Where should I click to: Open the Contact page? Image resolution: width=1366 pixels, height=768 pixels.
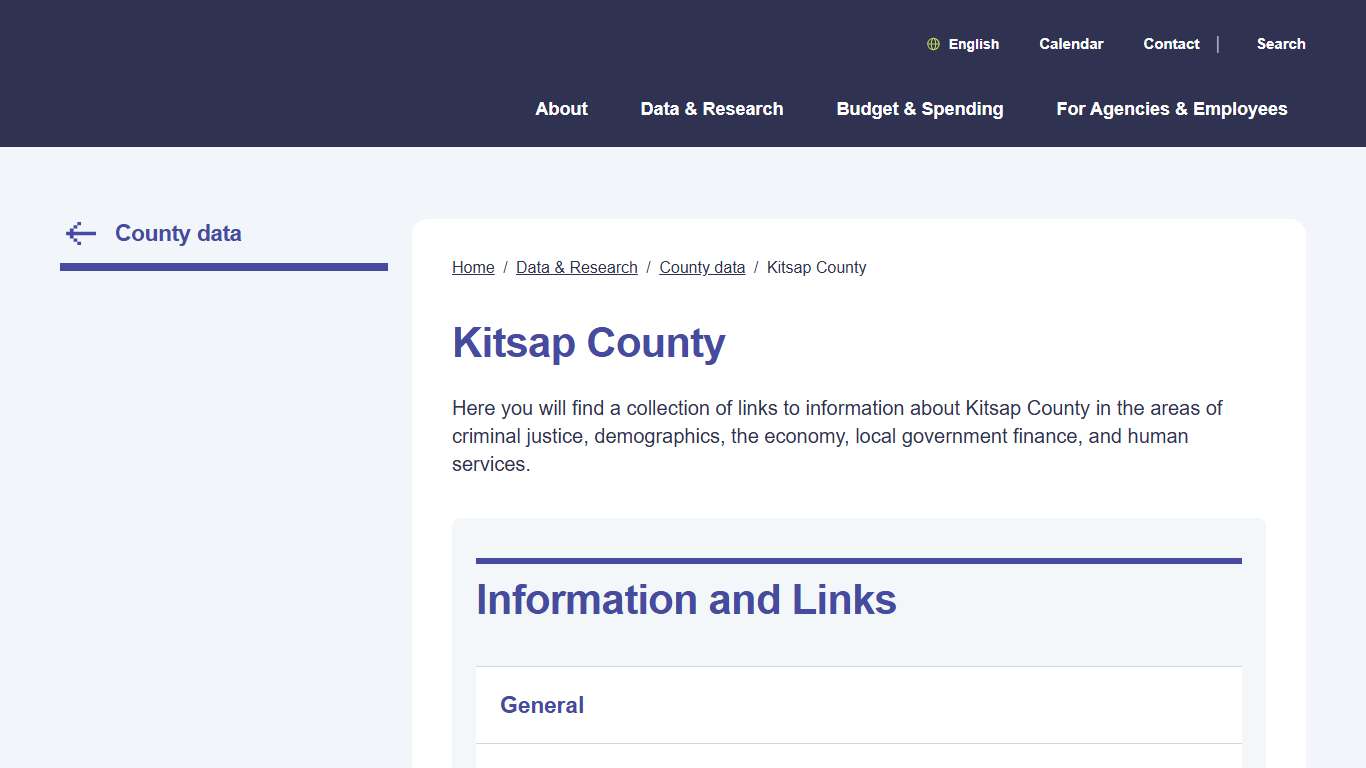click(1171, 44)
